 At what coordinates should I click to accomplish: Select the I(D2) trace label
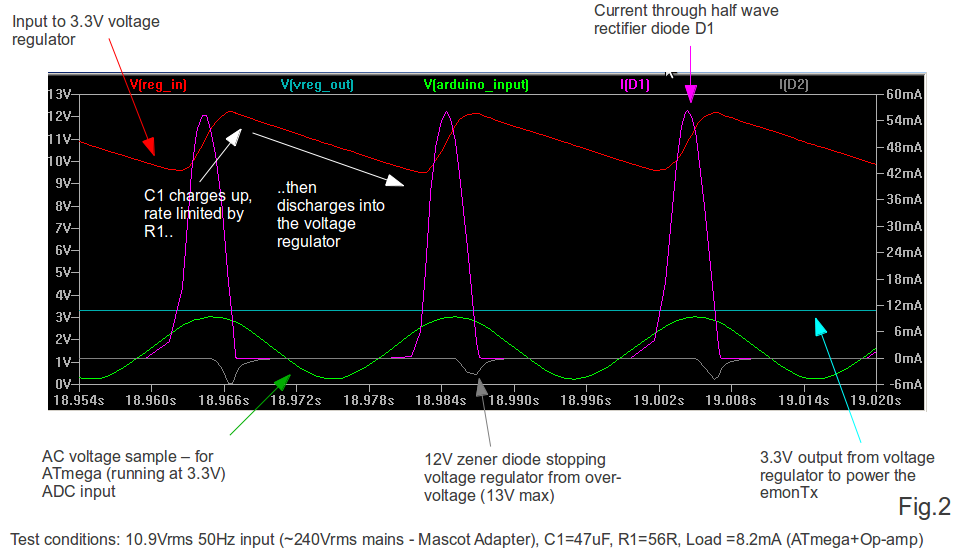pyautogui.click(x=794, y=85)
